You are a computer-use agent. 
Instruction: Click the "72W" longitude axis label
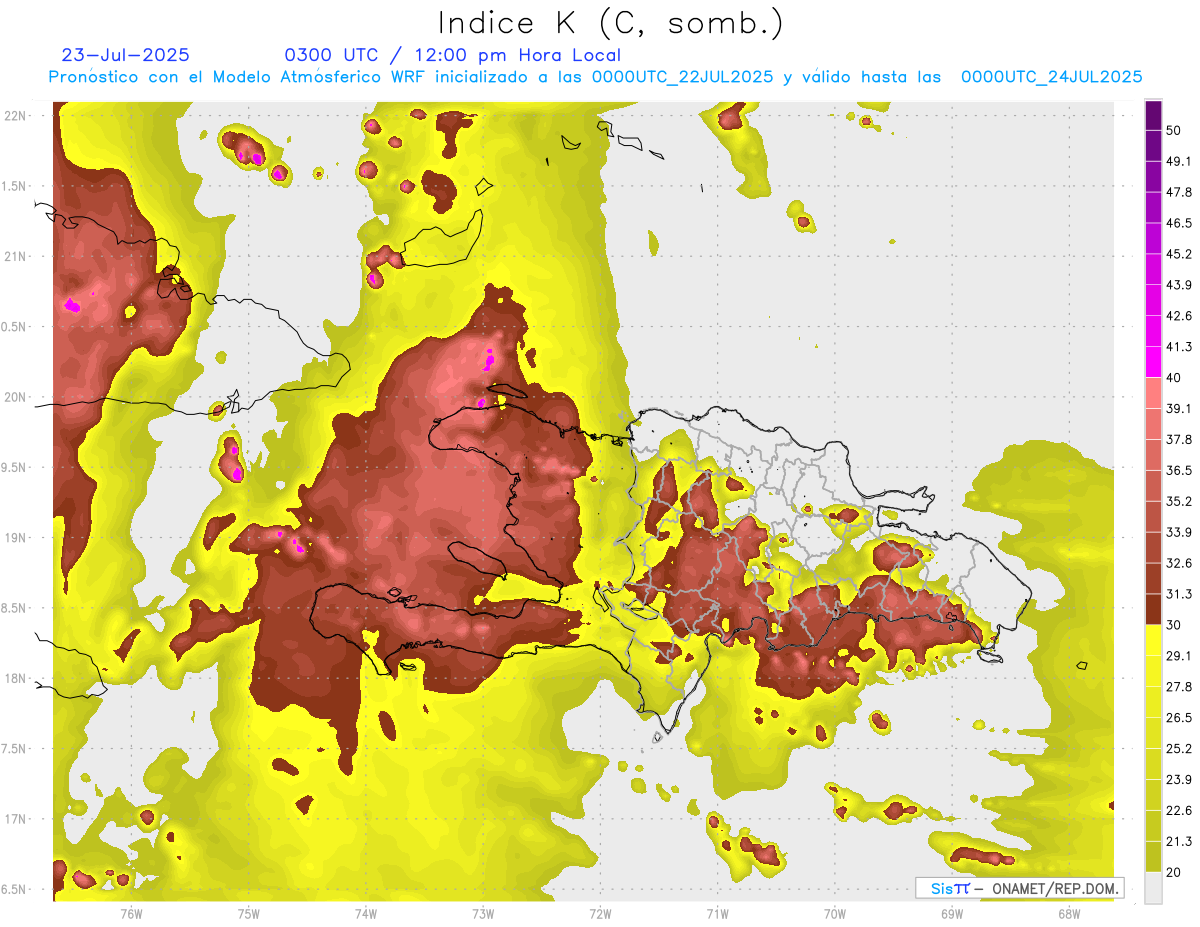point(601,914)
